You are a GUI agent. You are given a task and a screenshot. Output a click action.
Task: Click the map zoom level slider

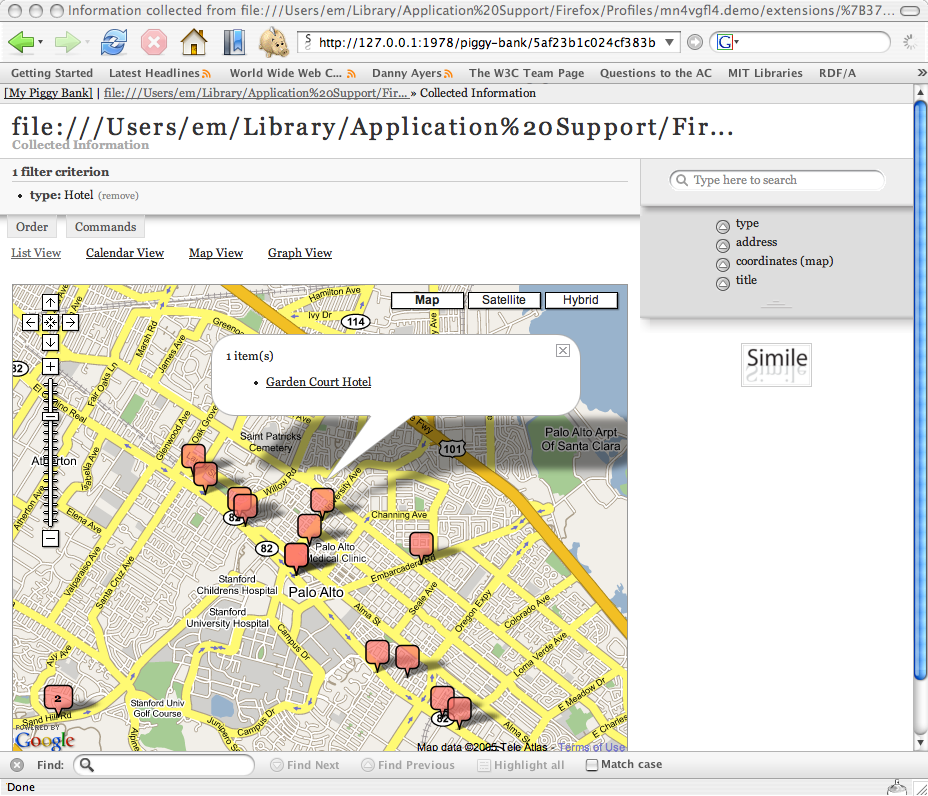tap(51, 415)
